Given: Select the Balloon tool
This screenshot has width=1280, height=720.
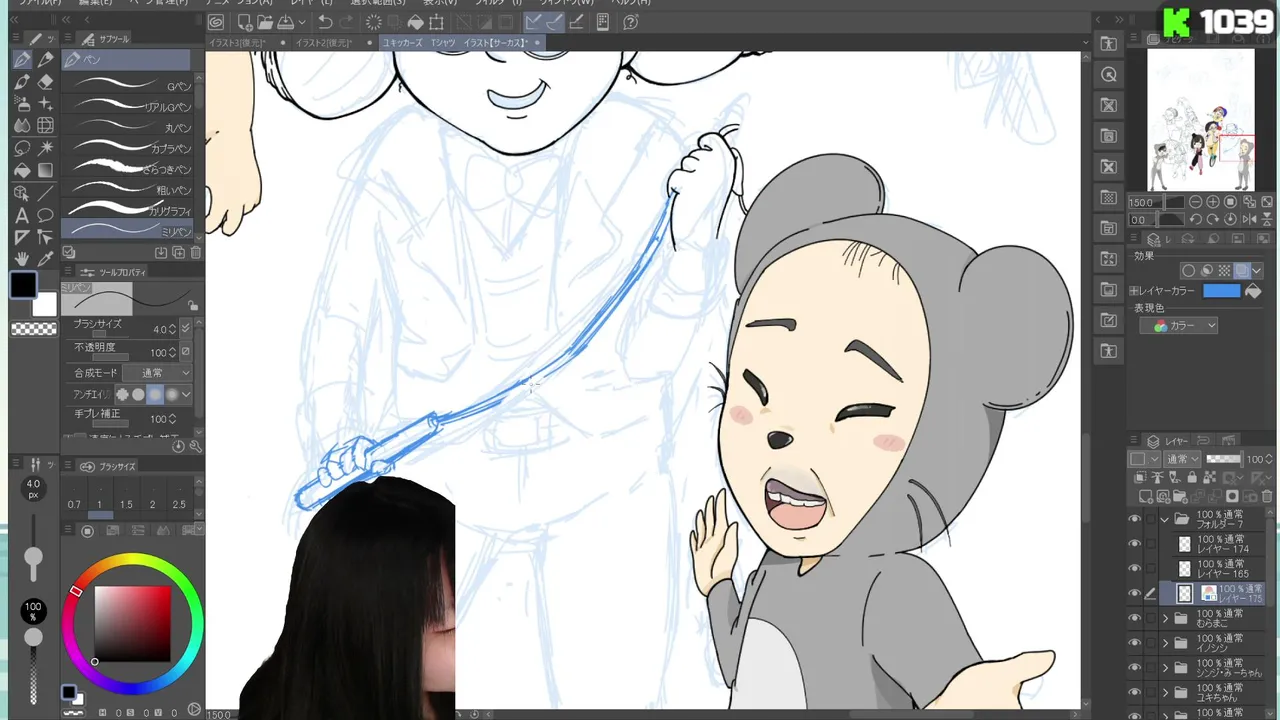Looking at the screenshot, I should point(45,215).
